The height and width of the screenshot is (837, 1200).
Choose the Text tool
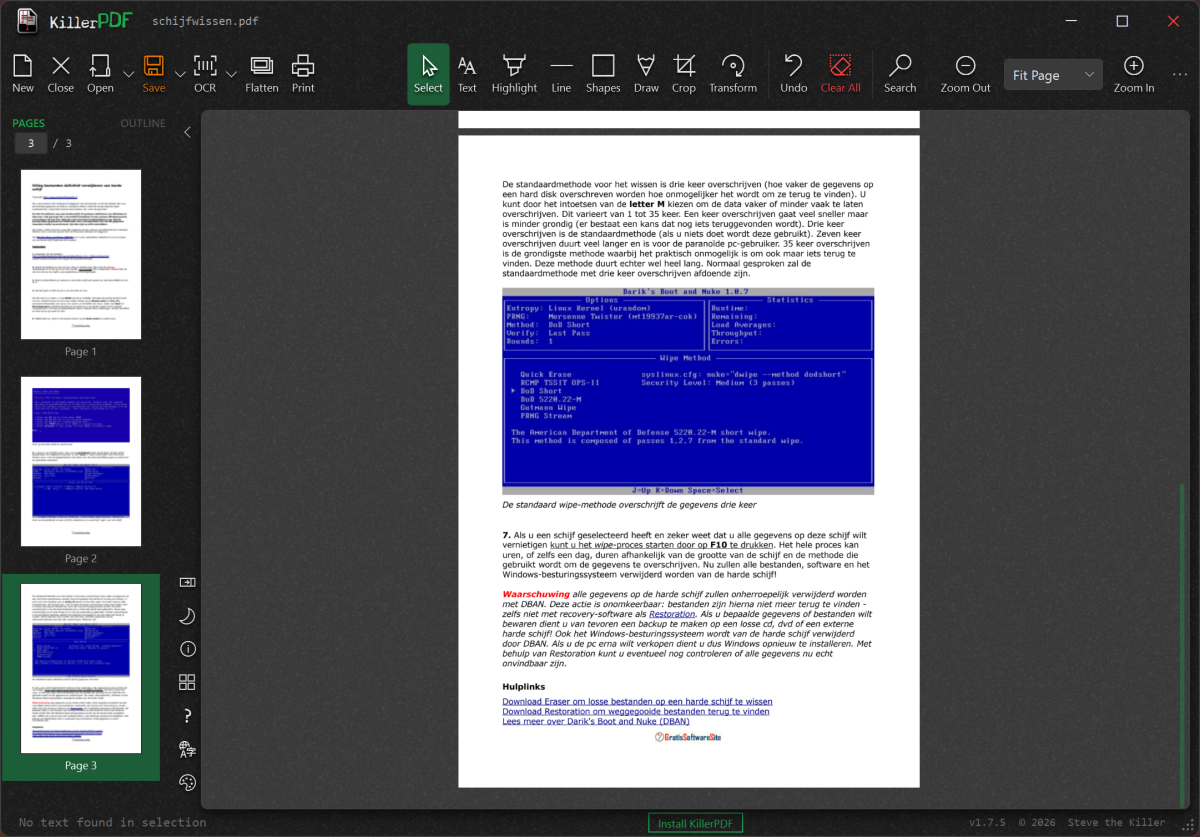coord(467,75)
